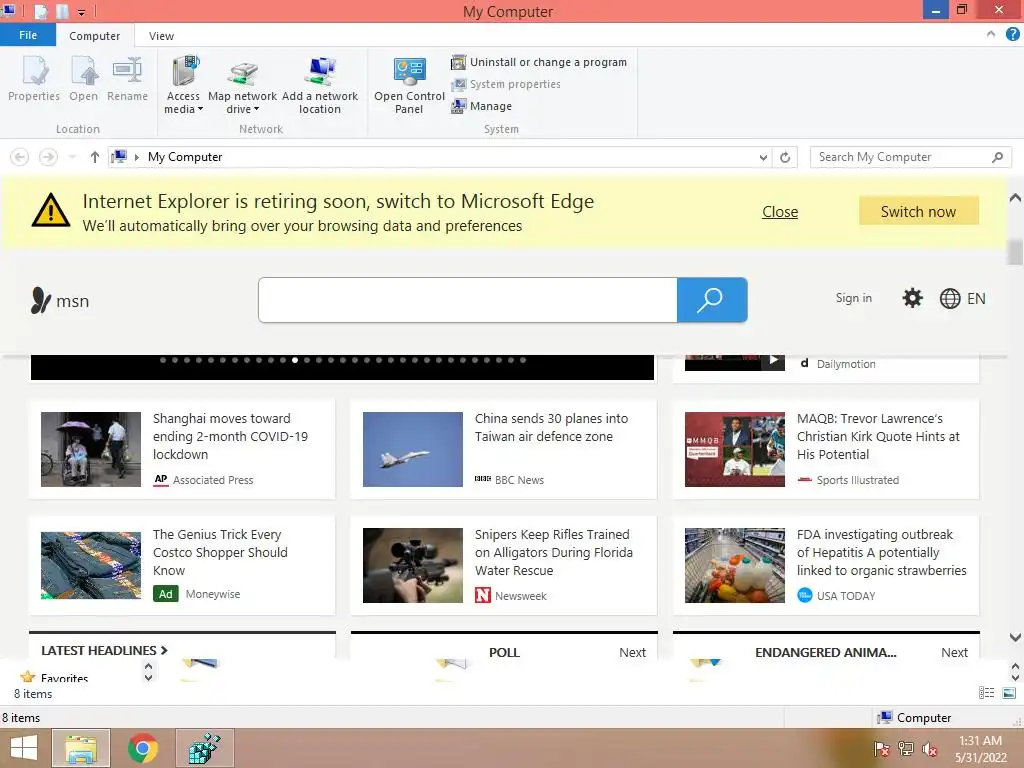Click the Switch now button

pos(918,211)
